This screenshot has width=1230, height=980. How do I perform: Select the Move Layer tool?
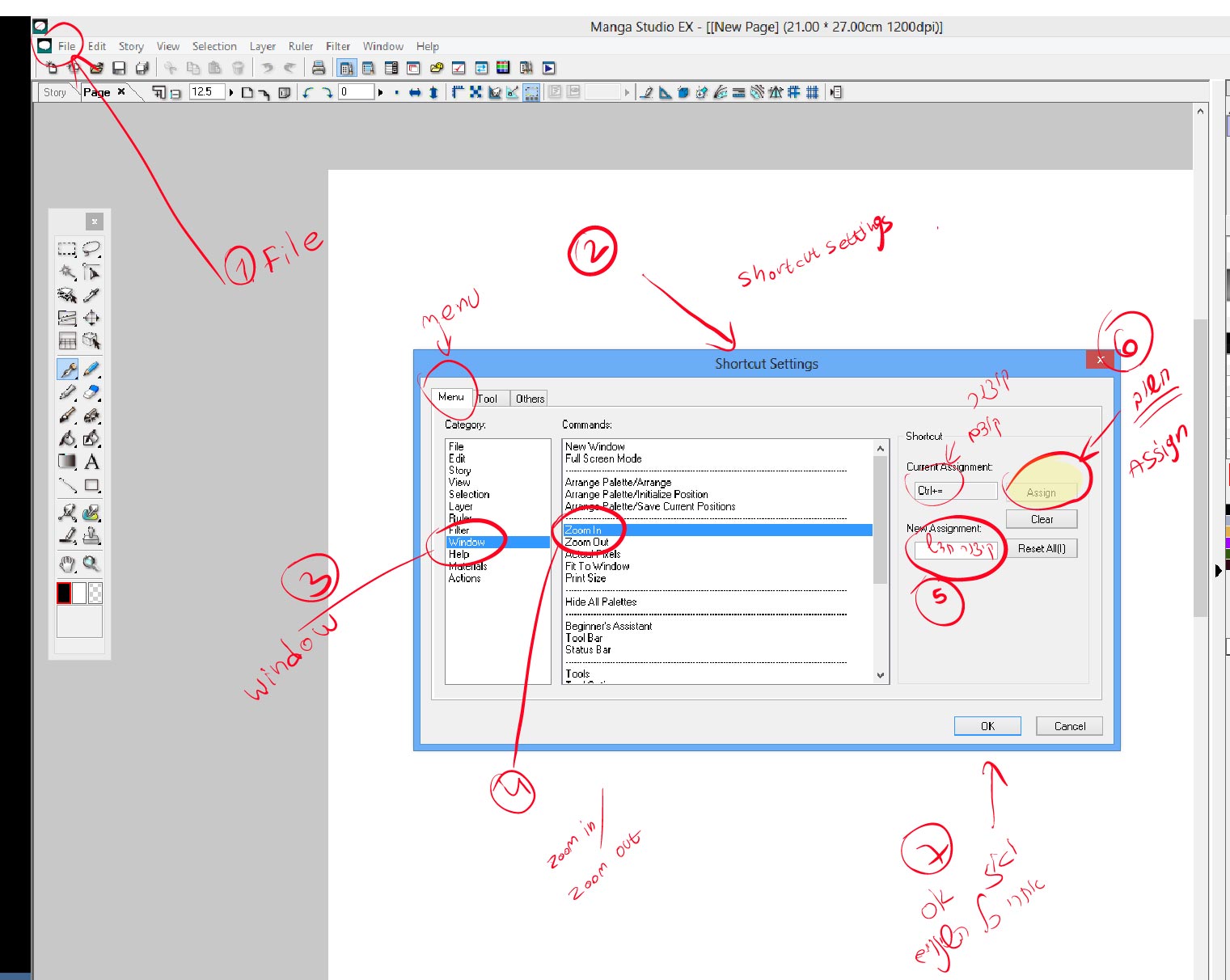[91, 318]
